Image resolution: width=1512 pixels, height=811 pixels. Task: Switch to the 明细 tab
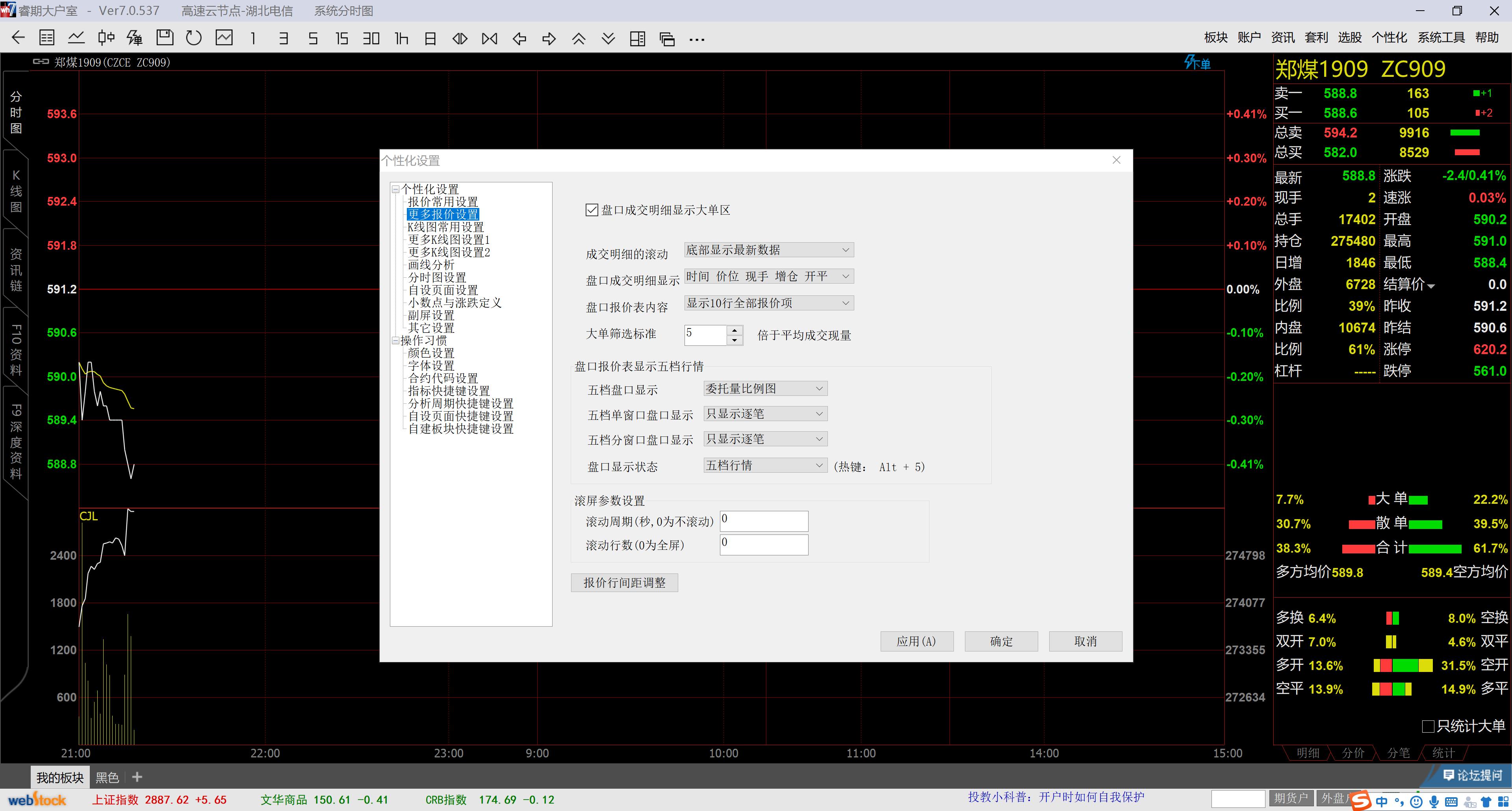[1308, 753]
